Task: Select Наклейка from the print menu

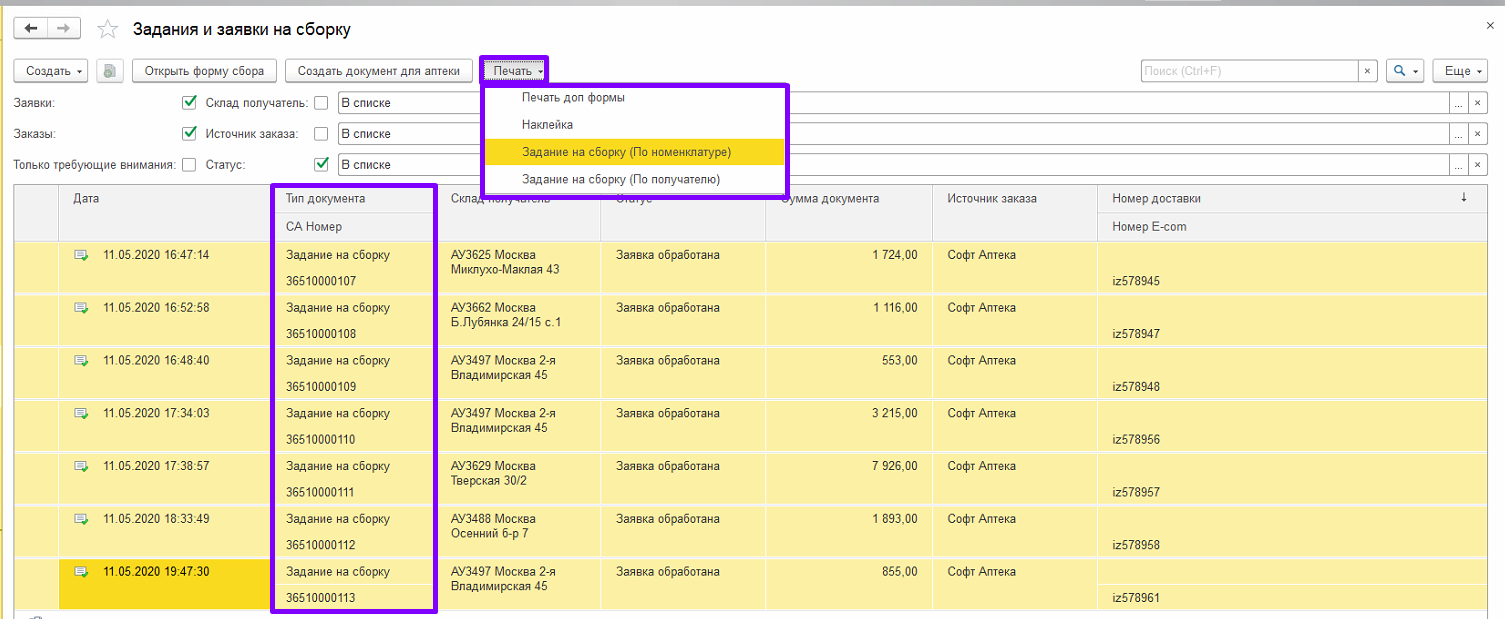Action: [x=547, y=125]
